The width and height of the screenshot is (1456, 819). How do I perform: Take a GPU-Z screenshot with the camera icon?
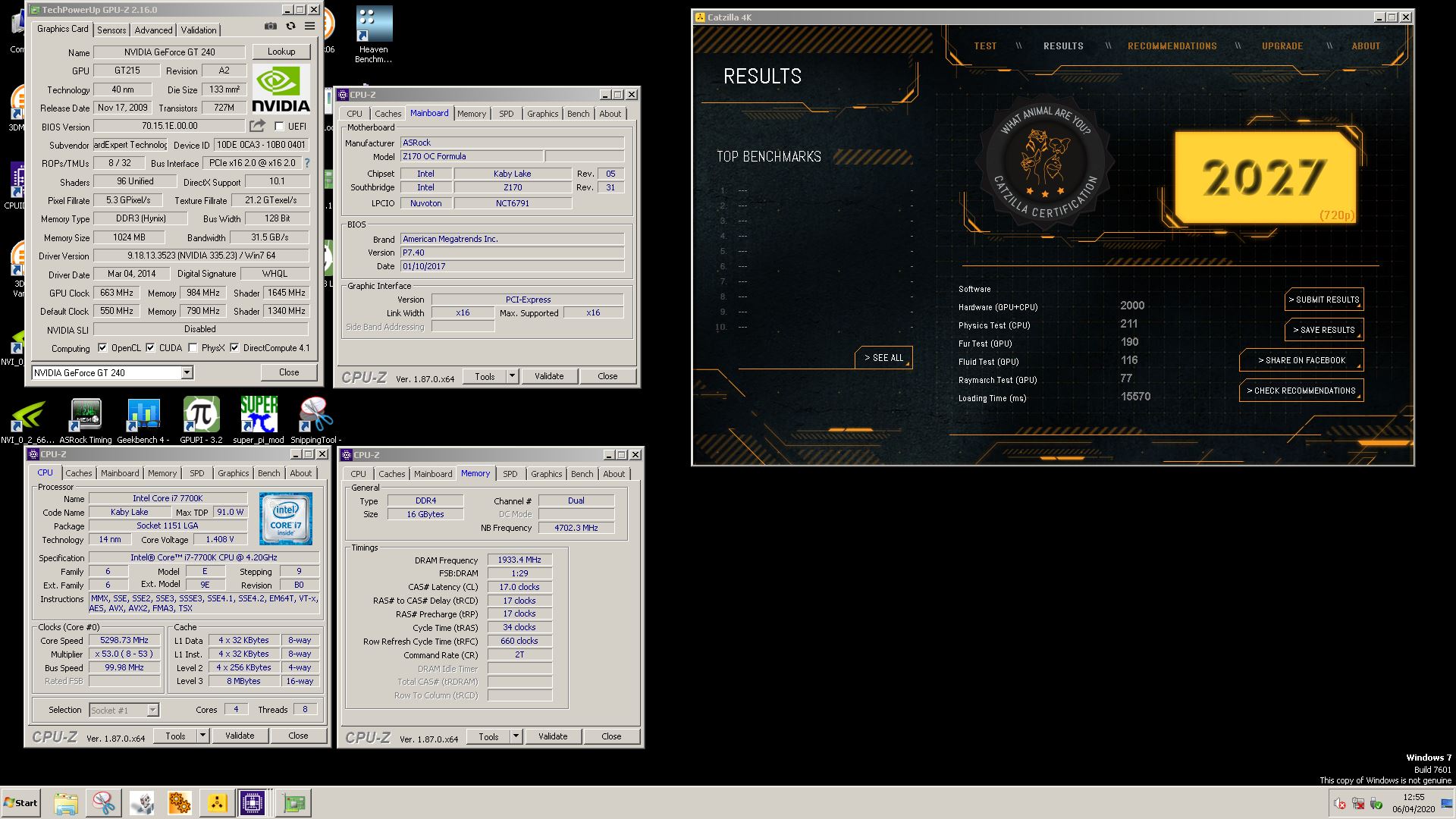(x=271, y=26)
